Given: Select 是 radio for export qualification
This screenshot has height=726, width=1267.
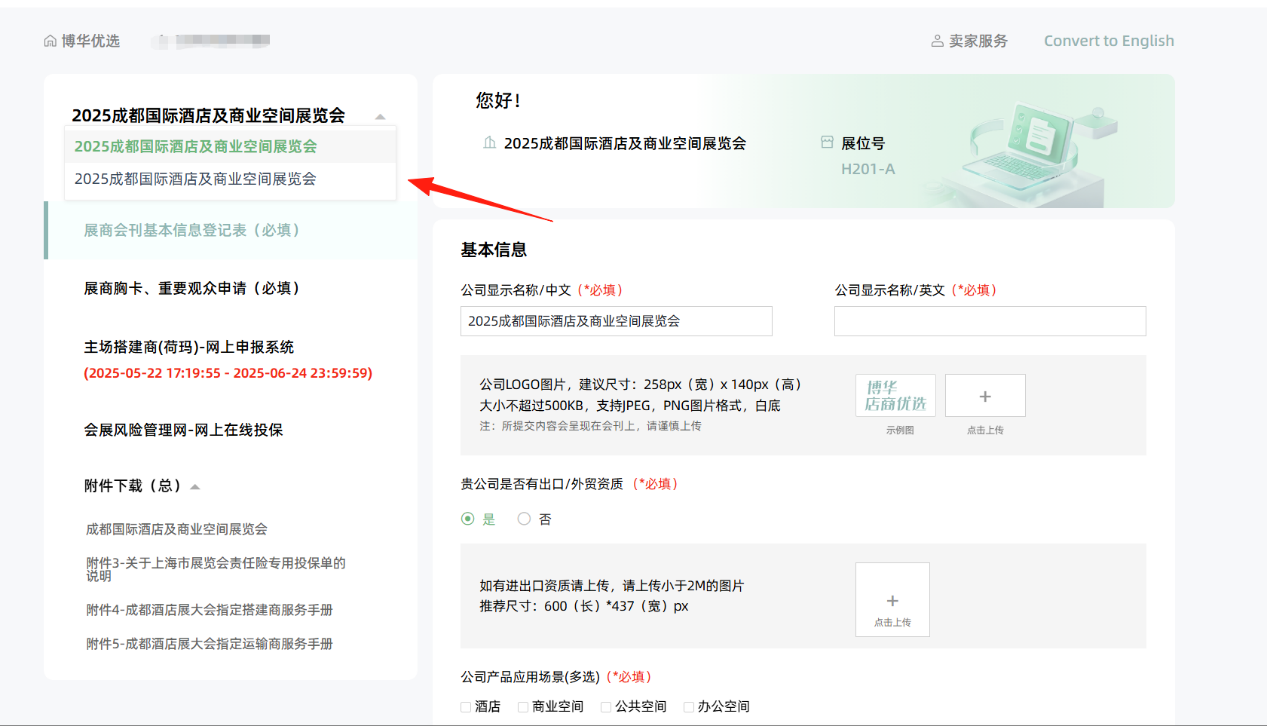Looking at the screenshot, I should pyautogui.click(x=468, y=519).
